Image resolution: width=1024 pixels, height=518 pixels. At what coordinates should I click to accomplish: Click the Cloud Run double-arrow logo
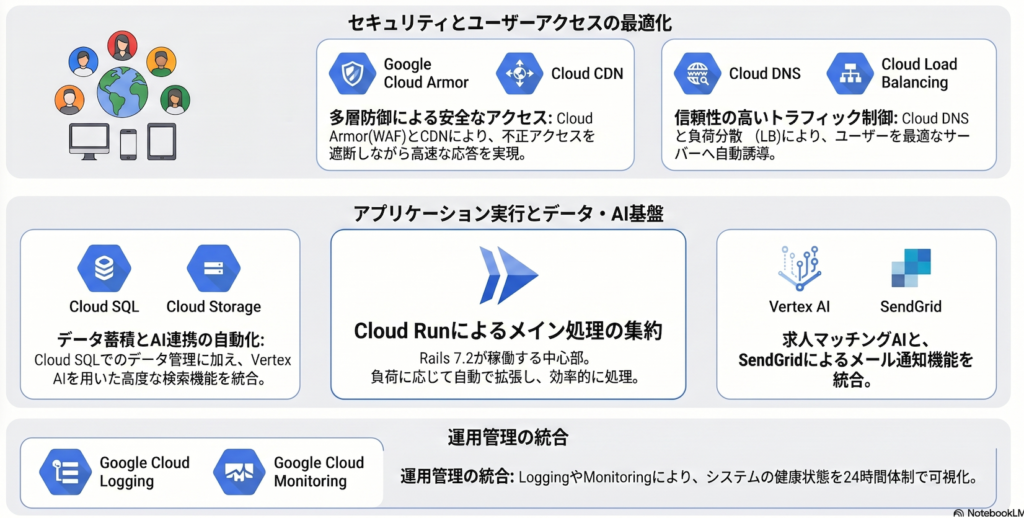coord(507,275)
